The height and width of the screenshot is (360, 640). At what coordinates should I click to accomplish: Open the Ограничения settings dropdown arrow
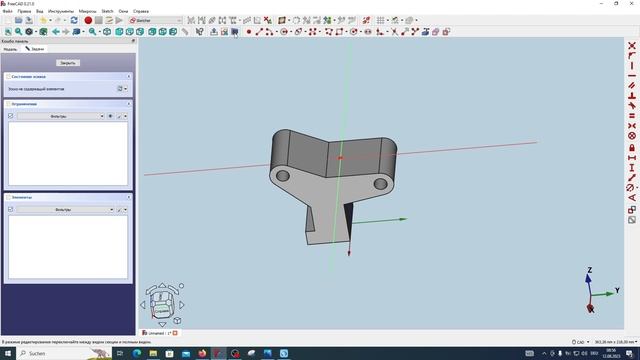click(126, 116)
